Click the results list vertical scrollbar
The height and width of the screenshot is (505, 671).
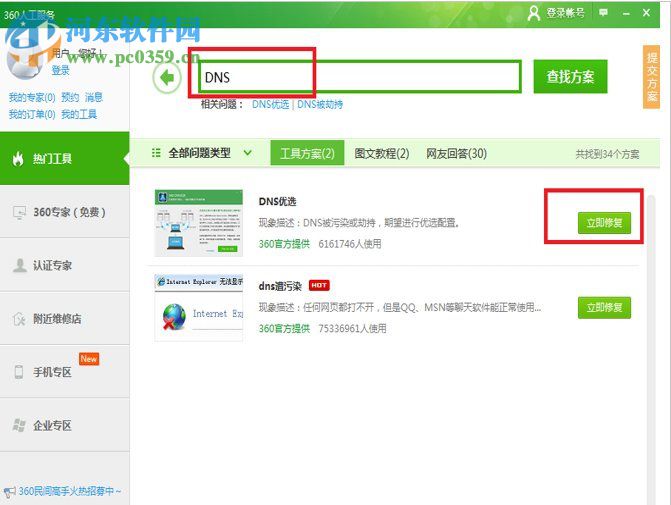[x=651, y=349]
